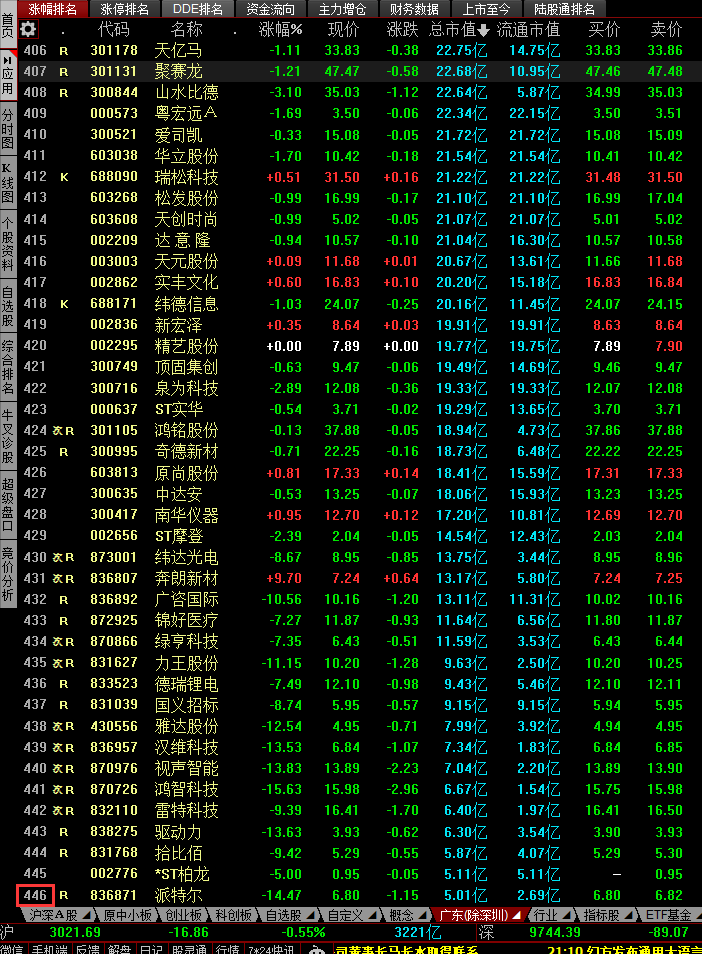The height and width of the screenshot is (954, 702).
Task: Click 手机端 link in status bar
Action: (x=49, y=949)
